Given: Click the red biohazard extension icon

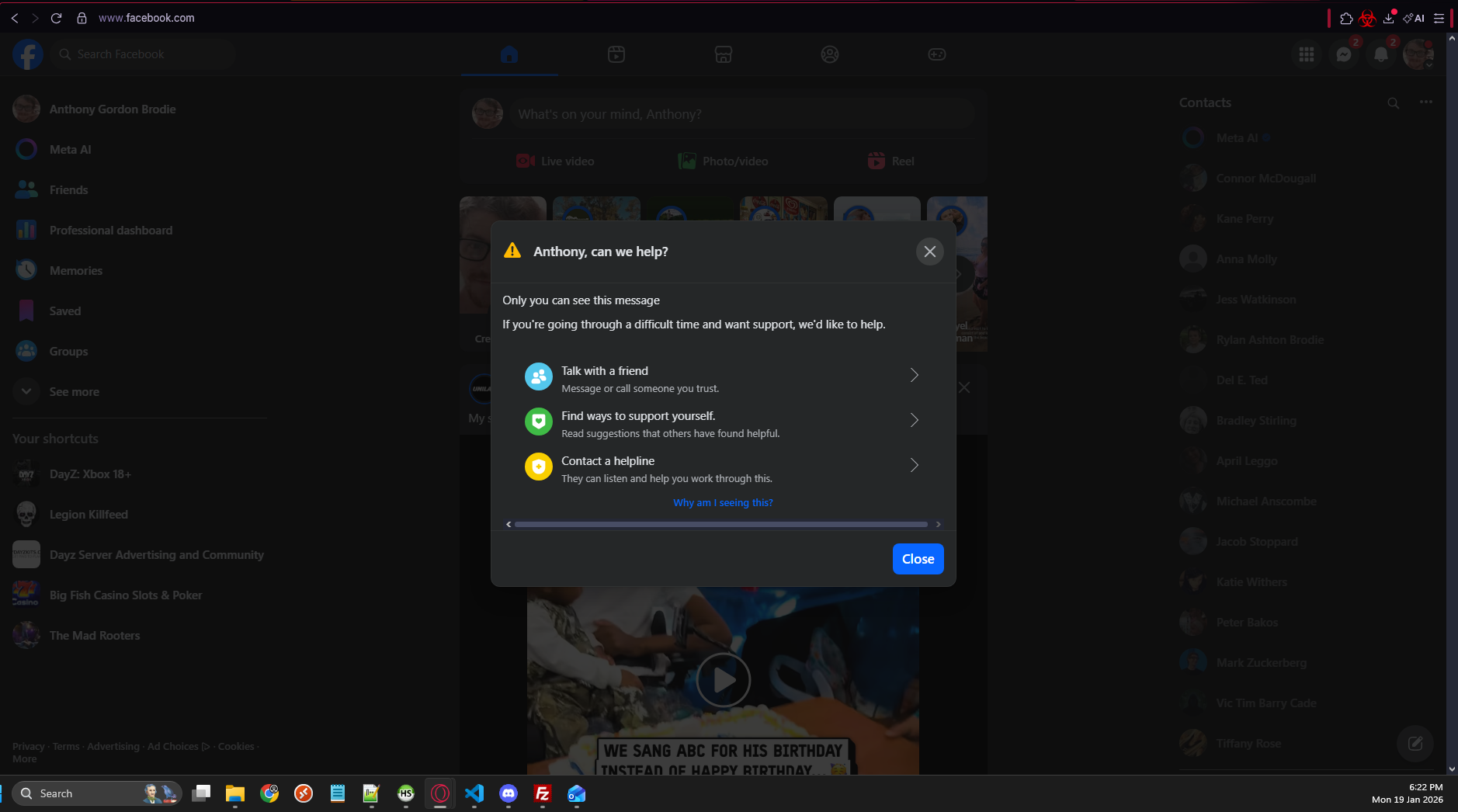Looking at the screenshot, I should coord(1368,18).
